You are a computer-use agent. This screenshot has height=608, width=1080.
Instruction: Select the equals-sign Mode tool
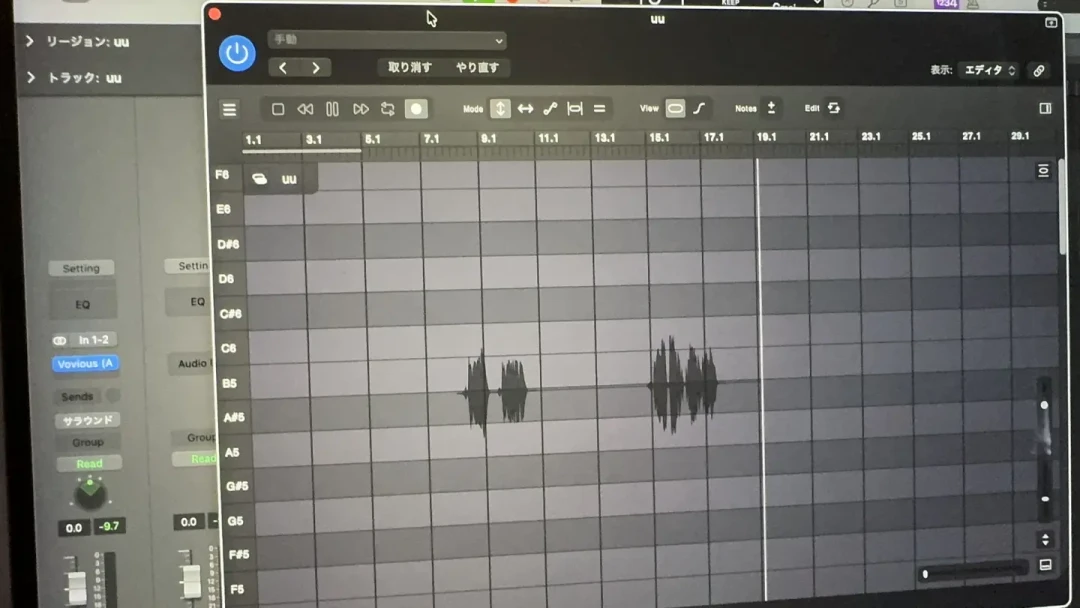click(x=599, y=108)
